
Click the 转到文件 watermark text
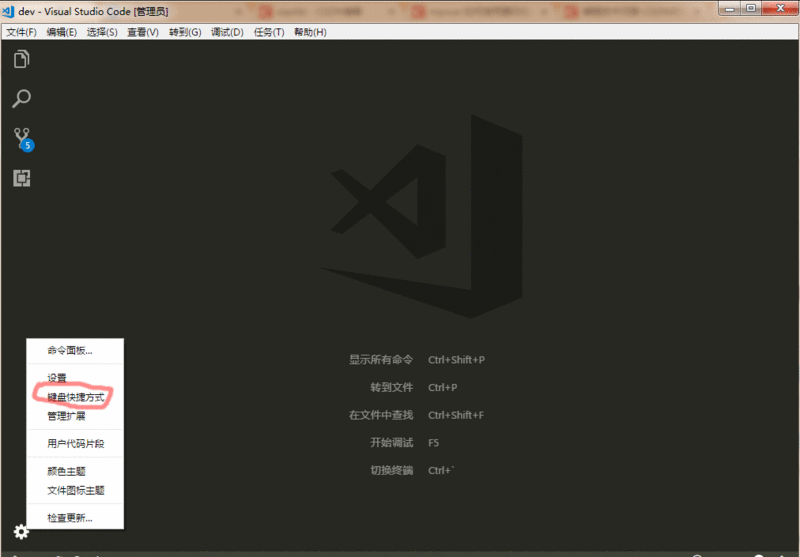391,387
